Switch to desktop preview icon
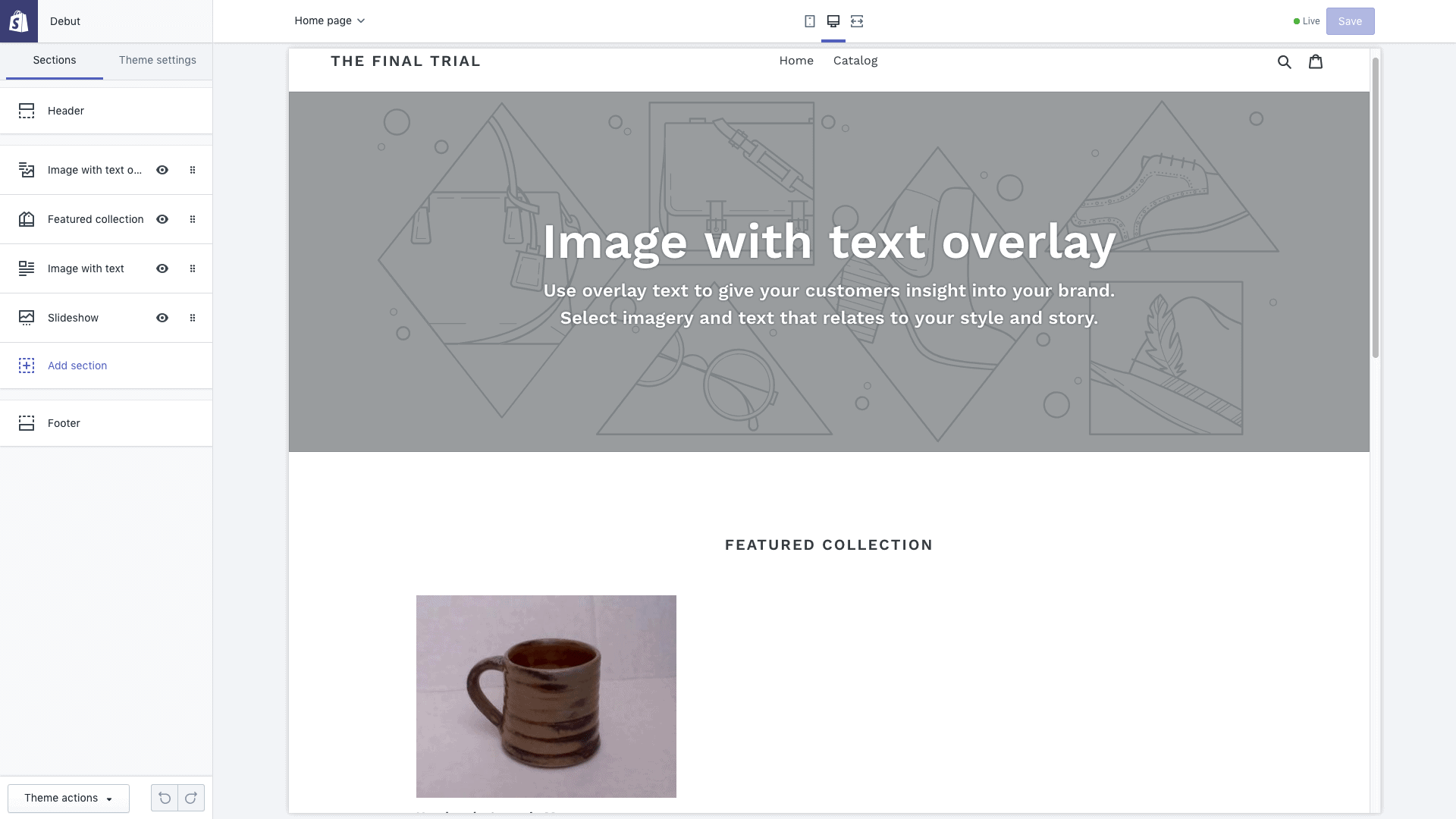1456x819 pixels. coord(833,21)
